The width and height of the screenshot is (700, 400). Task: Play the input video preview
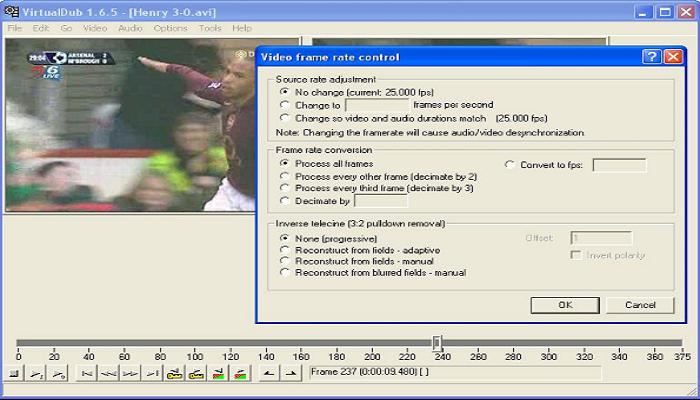coord(36,373)
